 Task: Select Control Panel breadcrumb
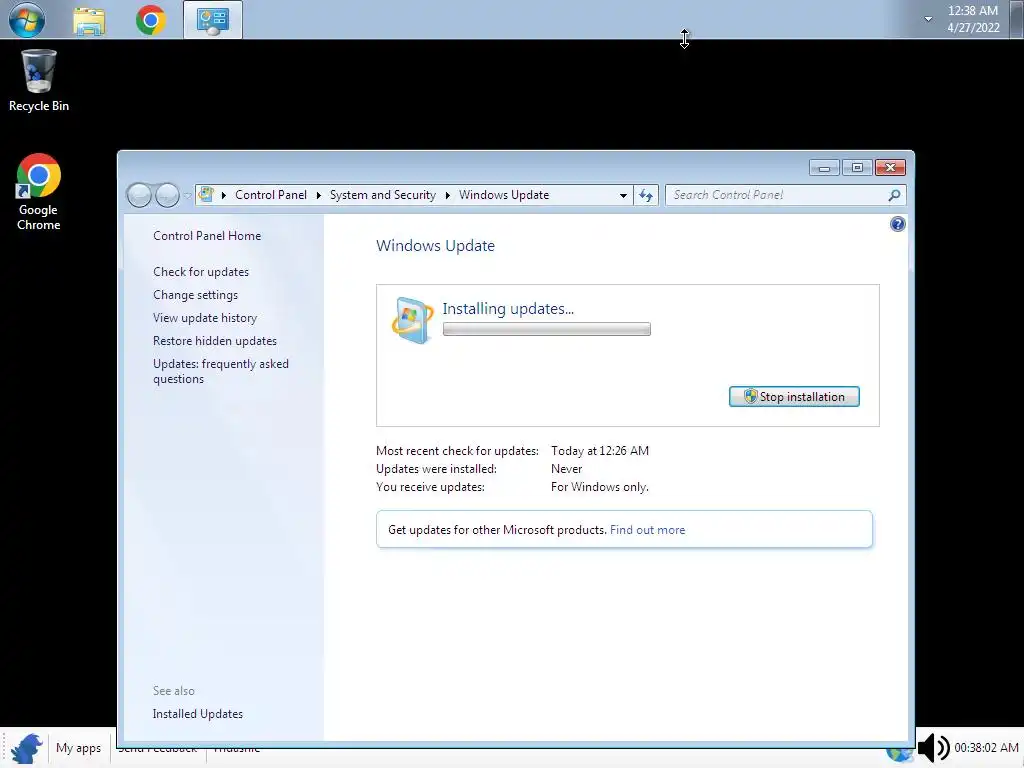[271, 195]
